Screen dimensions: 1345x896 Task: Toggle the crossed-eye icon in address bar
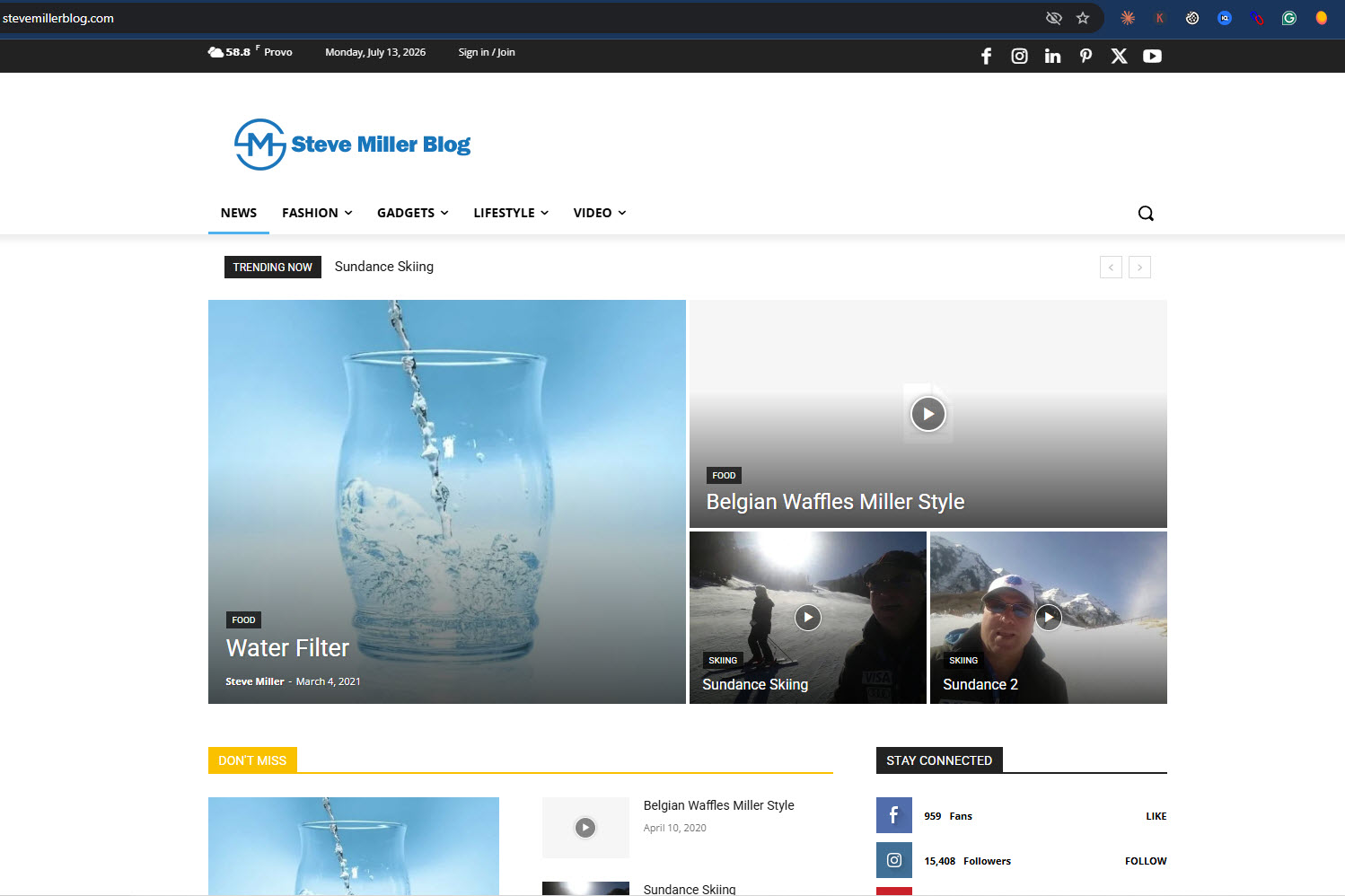click(1054, 18)
